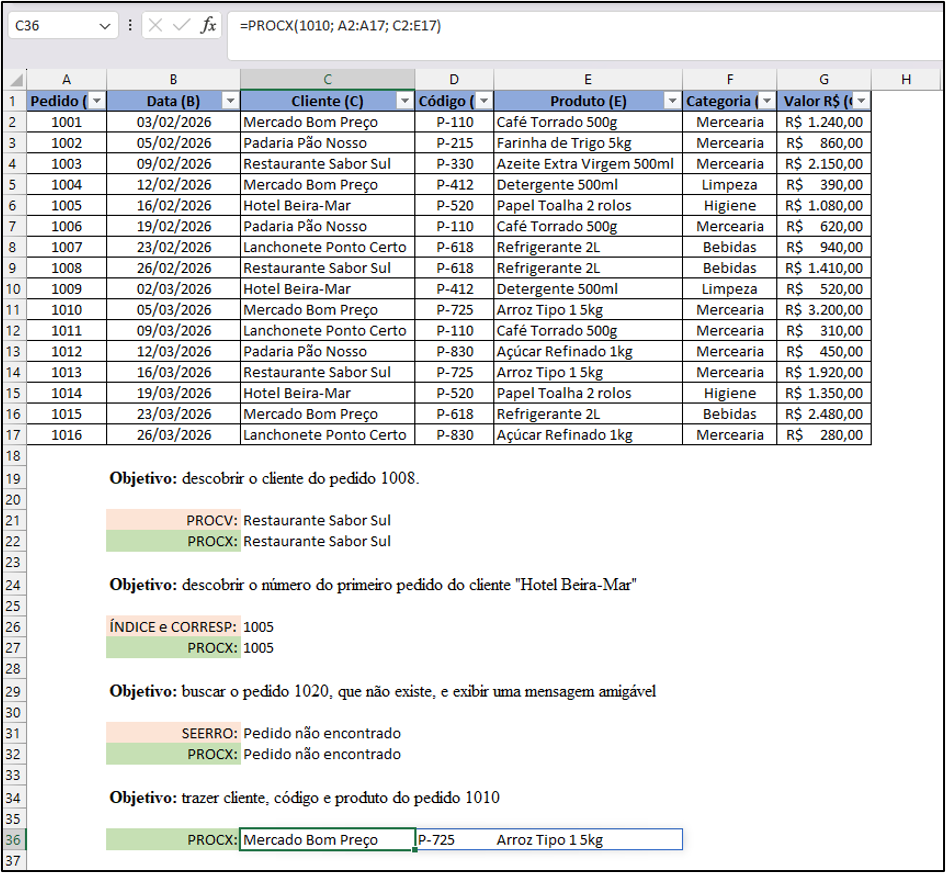Select column C header
The width and height of the screenshot is (946, 873).
(328, 80)
